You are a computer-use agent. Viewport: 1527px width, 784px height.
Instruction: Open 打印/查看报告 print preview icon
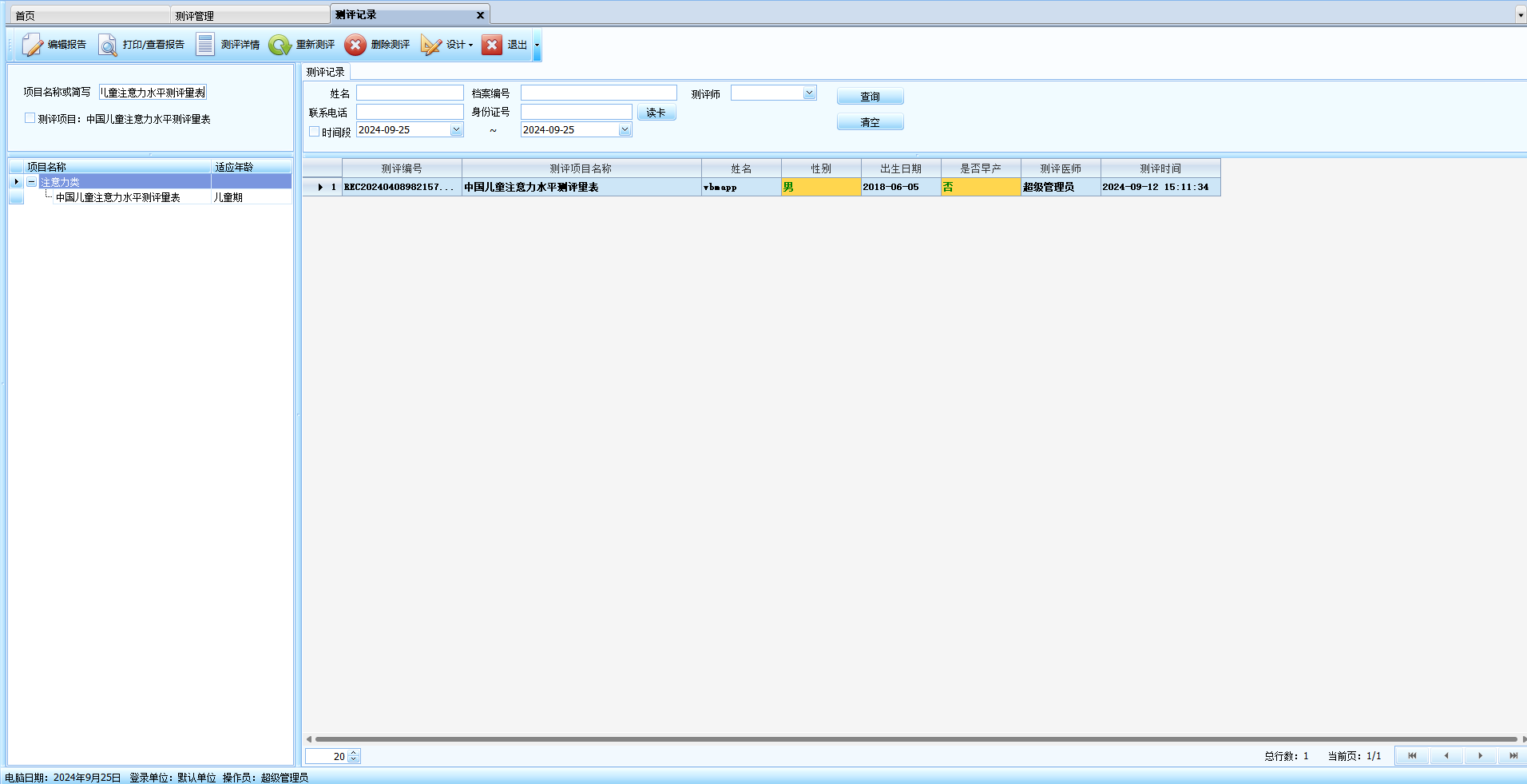click(x=108, y=45)
